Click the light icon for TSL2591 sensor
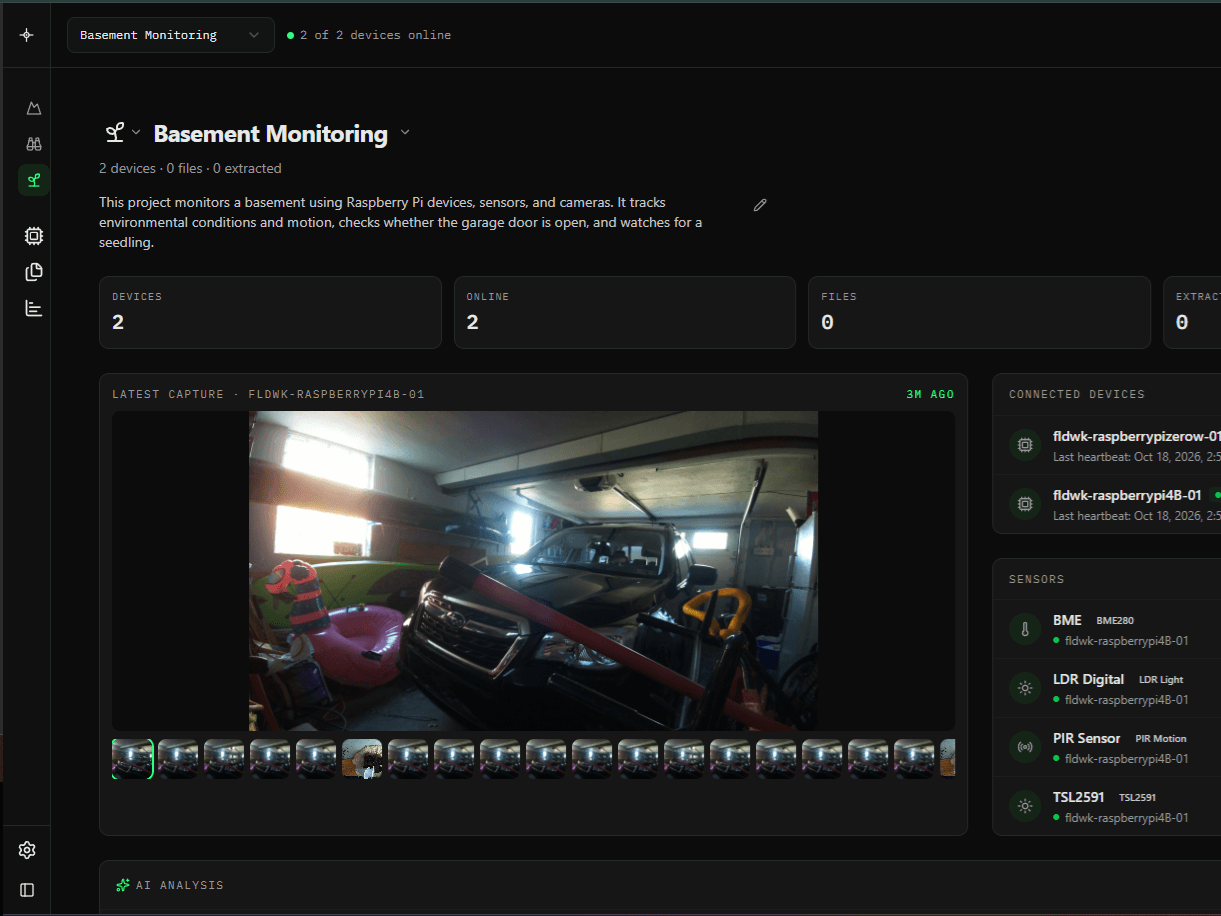The image size is (1221, 916). point(1025,806)
